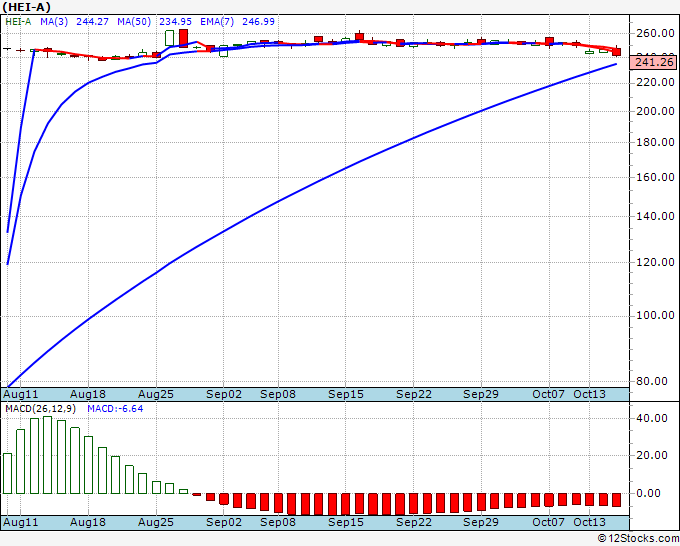Image resolution: width=680 pixels, height=546 pixels.
Task: Click the last red candlestick near 241.26
Action: (x=617, y=52)
